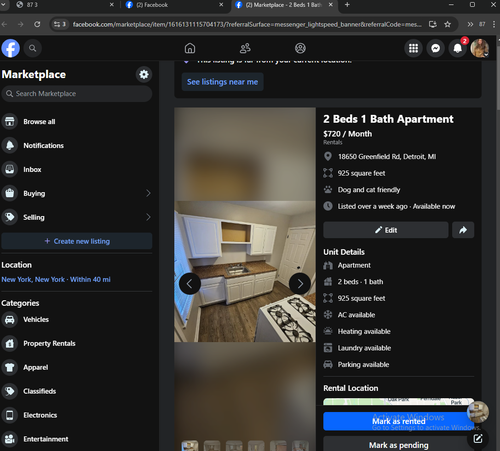Bookmark this page with the star
The height and width of the screenshot is (451, 500).
[447, 24]
